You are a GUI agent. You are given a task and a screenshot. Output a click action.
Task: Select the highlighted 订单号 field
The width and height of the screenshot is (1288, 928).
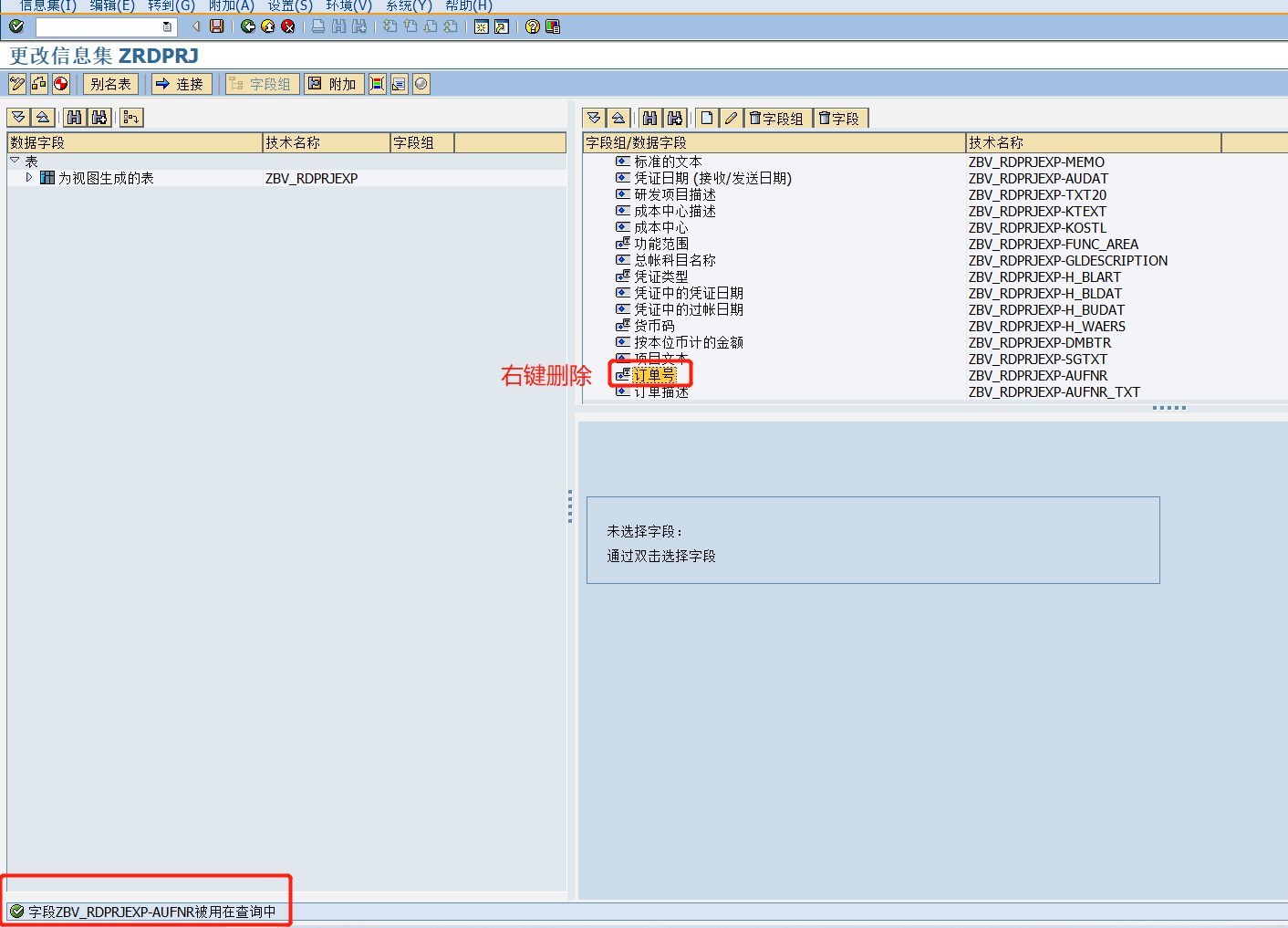(x=653, y=374)
